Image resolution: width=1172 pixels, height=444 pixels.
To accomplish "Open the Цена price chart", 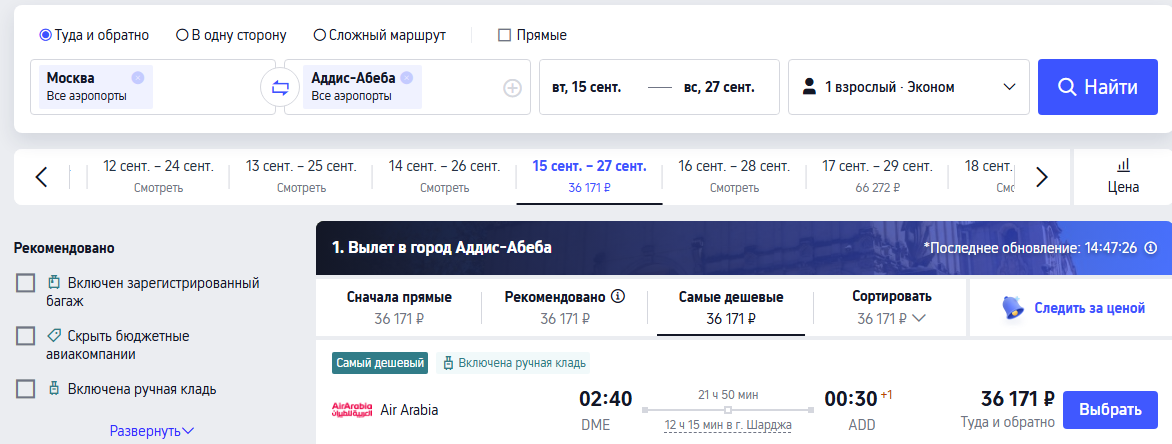I will click(1123, 176).
